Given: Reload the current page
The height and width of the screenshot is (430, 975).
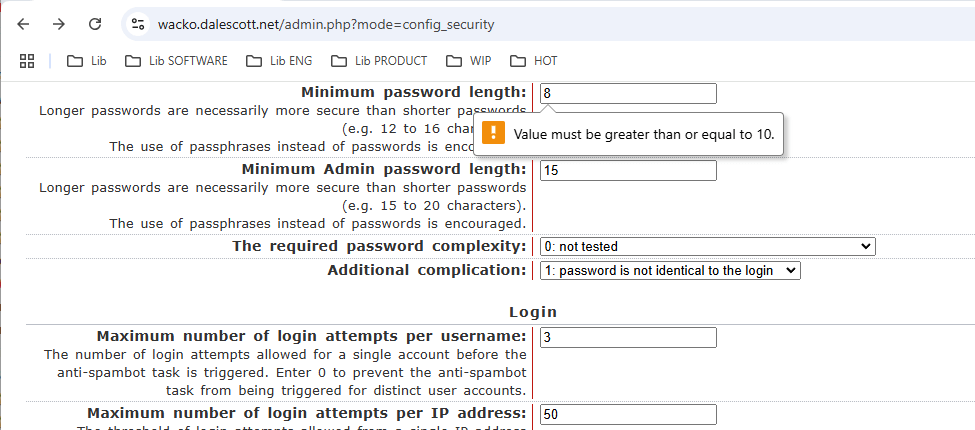Looking at the screenshot, I should coord(95,24).
